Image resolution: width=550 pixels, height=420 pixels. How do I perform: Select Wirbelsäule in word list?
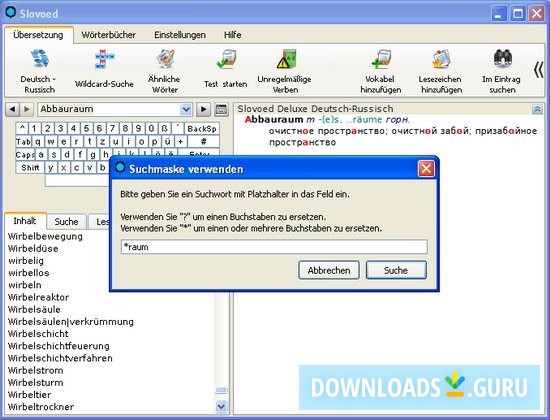[x=34, y=310]
